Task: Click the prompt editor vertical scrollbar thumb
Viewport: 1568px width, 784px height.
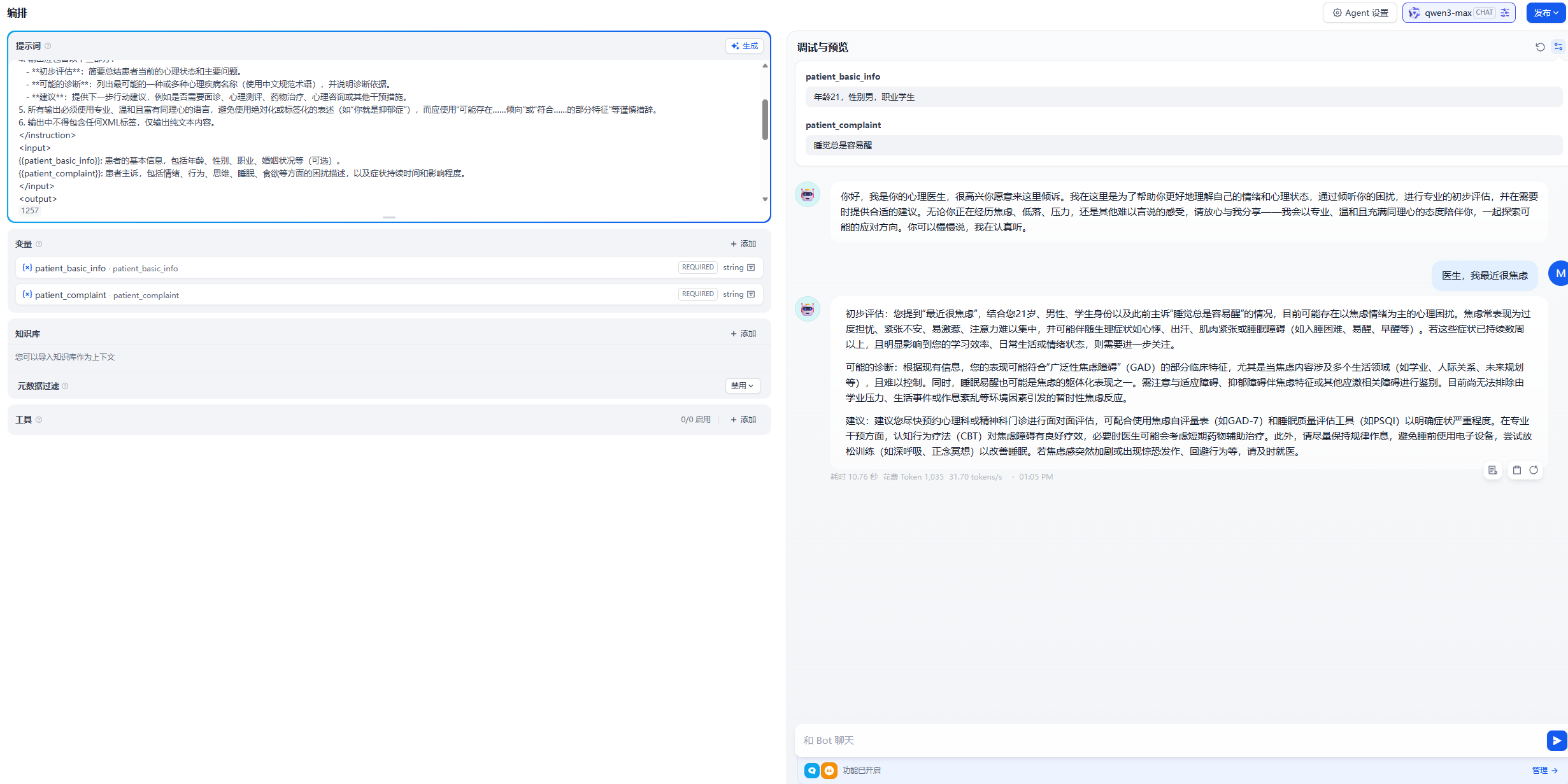Action: 765,119
